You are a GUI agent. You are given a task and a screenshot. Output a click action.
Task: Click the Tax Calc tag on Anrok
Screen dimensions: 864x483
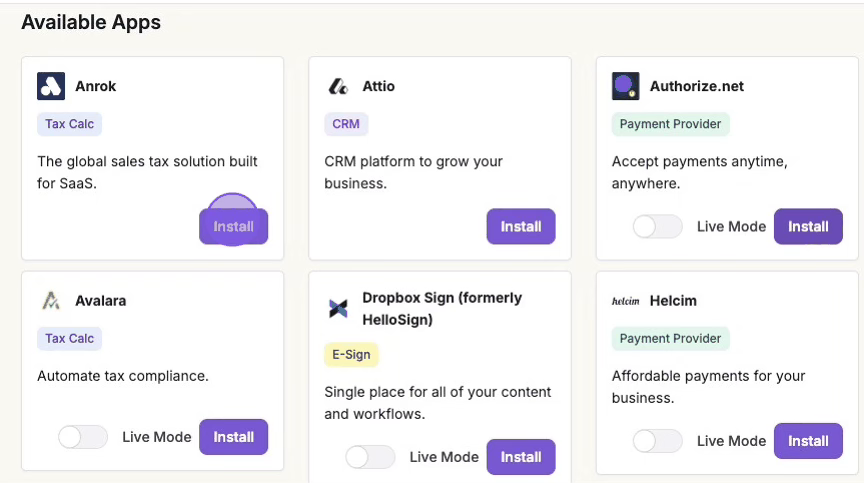(70, 124)
